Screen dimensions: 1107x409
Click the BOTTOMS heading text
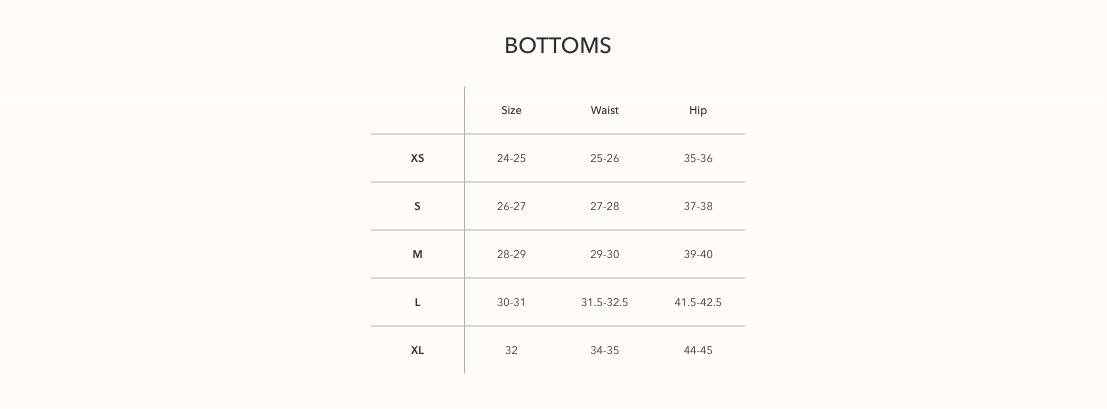tap(557, 46)
